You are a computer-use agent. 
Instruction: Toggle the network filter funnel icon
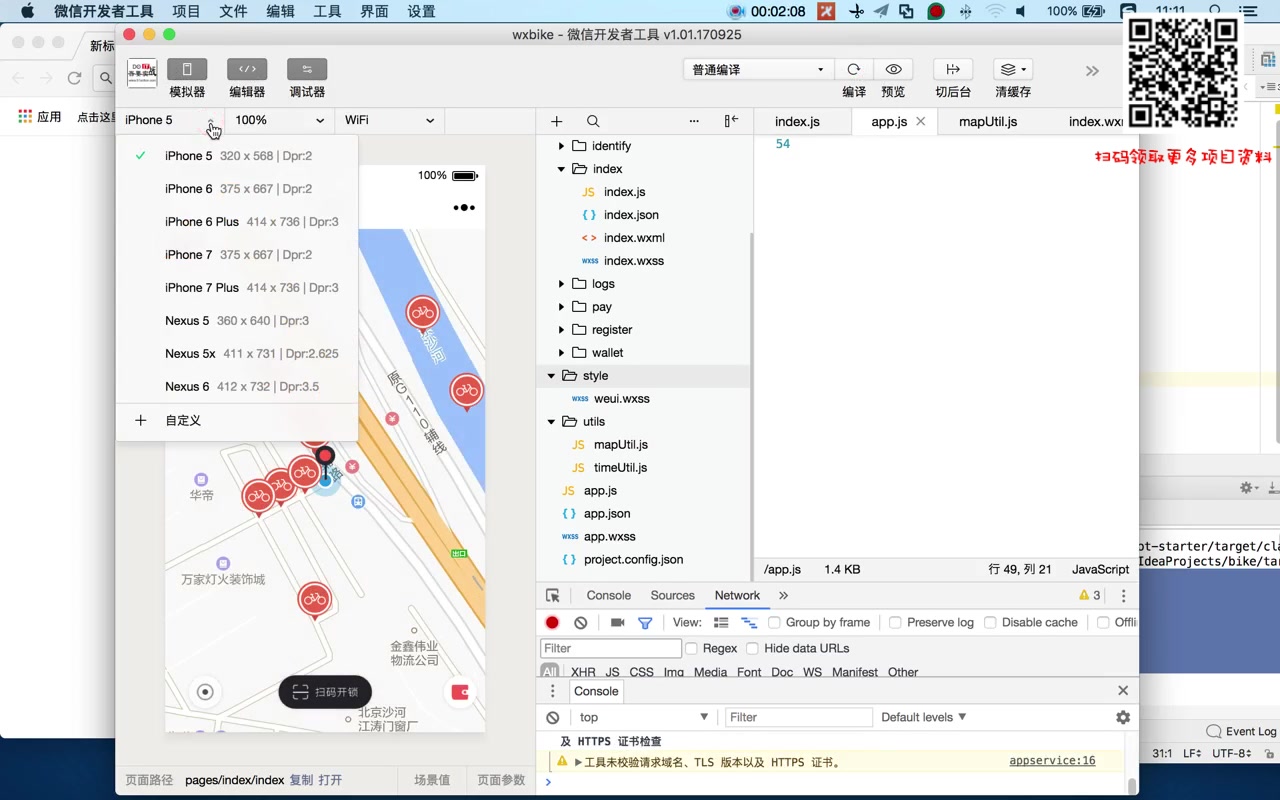coord(645,622)
